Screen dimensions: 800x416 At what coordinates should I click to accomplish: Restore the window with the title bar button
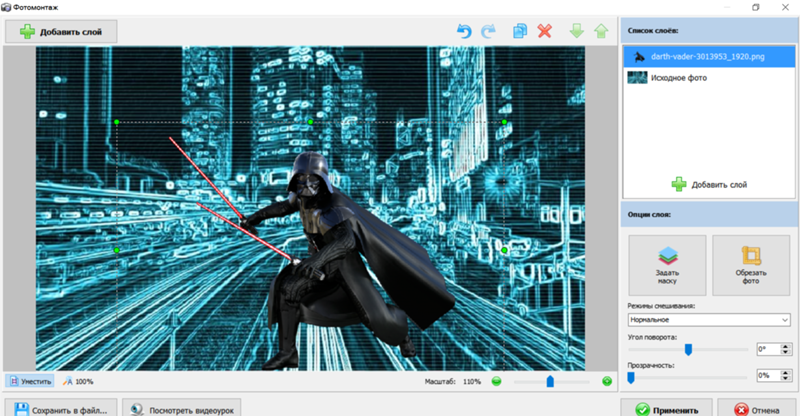pyautogui.click(x=756, y=7)
